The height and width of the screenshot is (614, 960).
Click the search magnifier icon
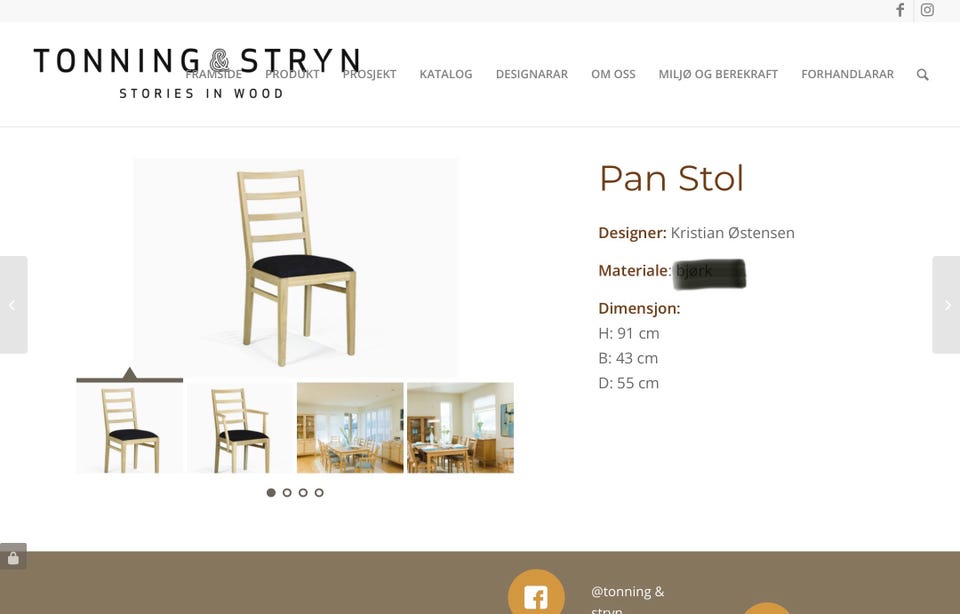coord(923,75)
